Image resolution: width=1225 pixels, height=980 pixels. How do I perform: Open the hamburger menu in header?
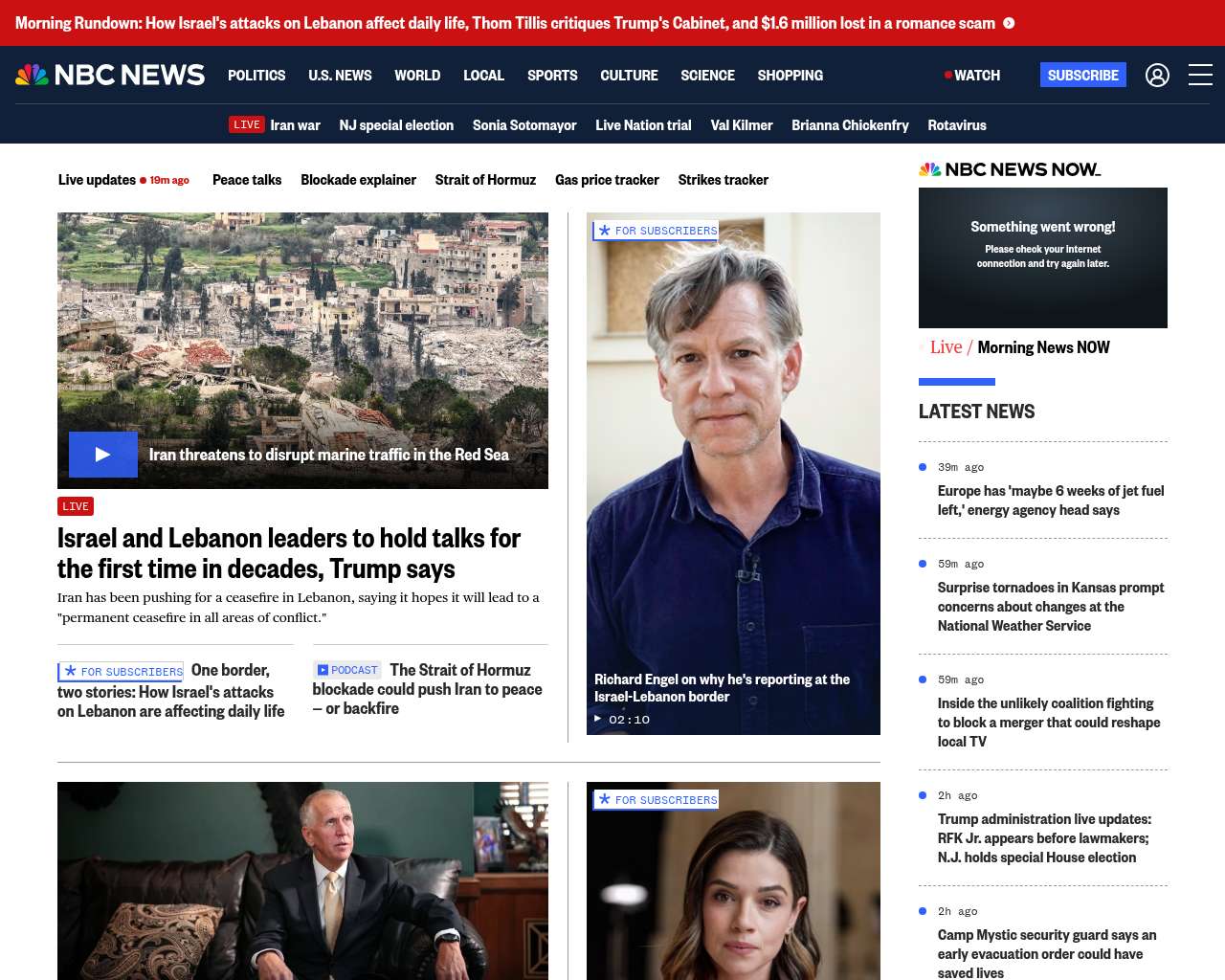click(x=1200, y=75)
